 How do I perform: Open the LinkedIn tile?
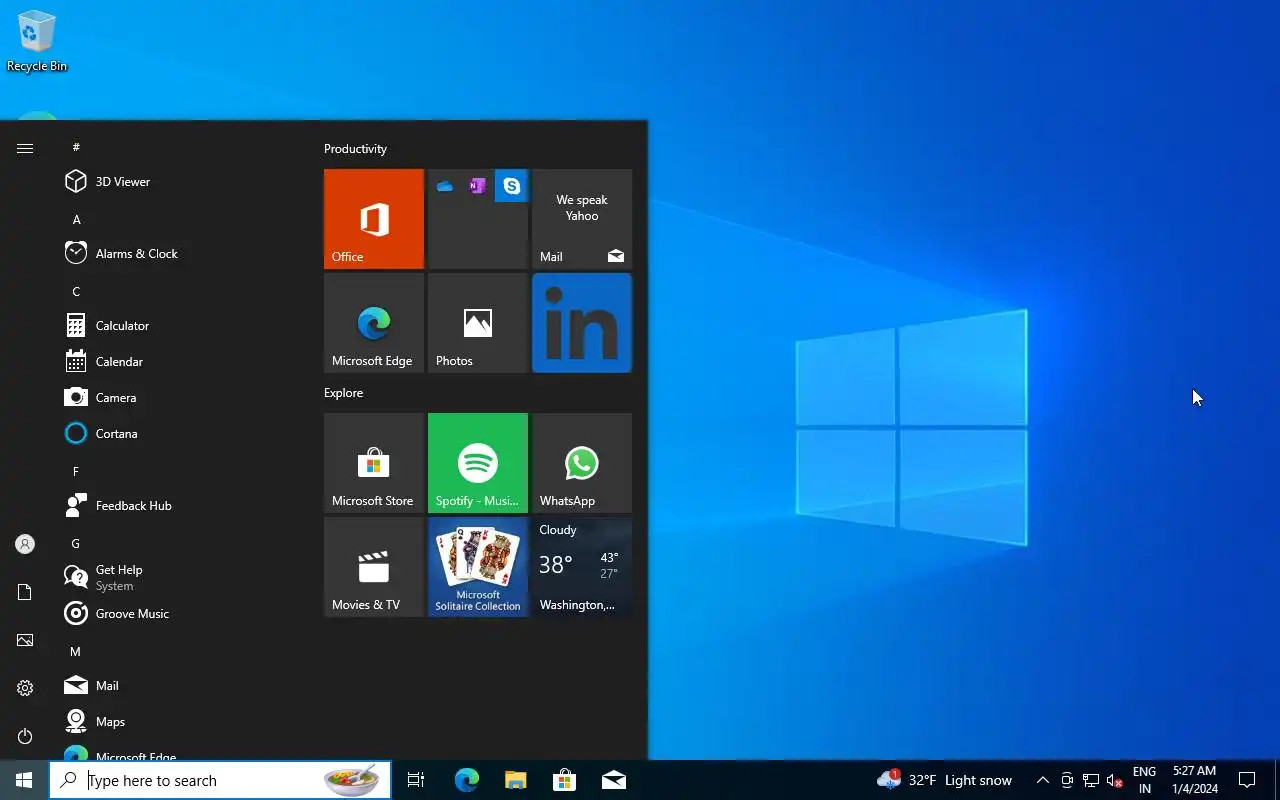point(582,323)
